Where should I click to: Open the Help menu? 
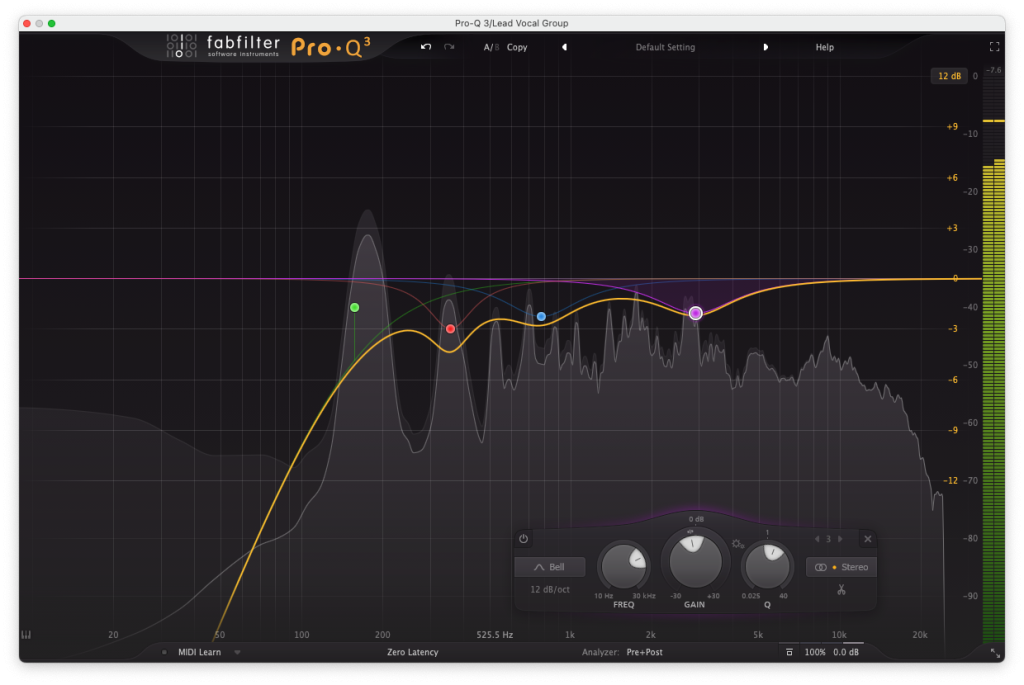[824, 47]
